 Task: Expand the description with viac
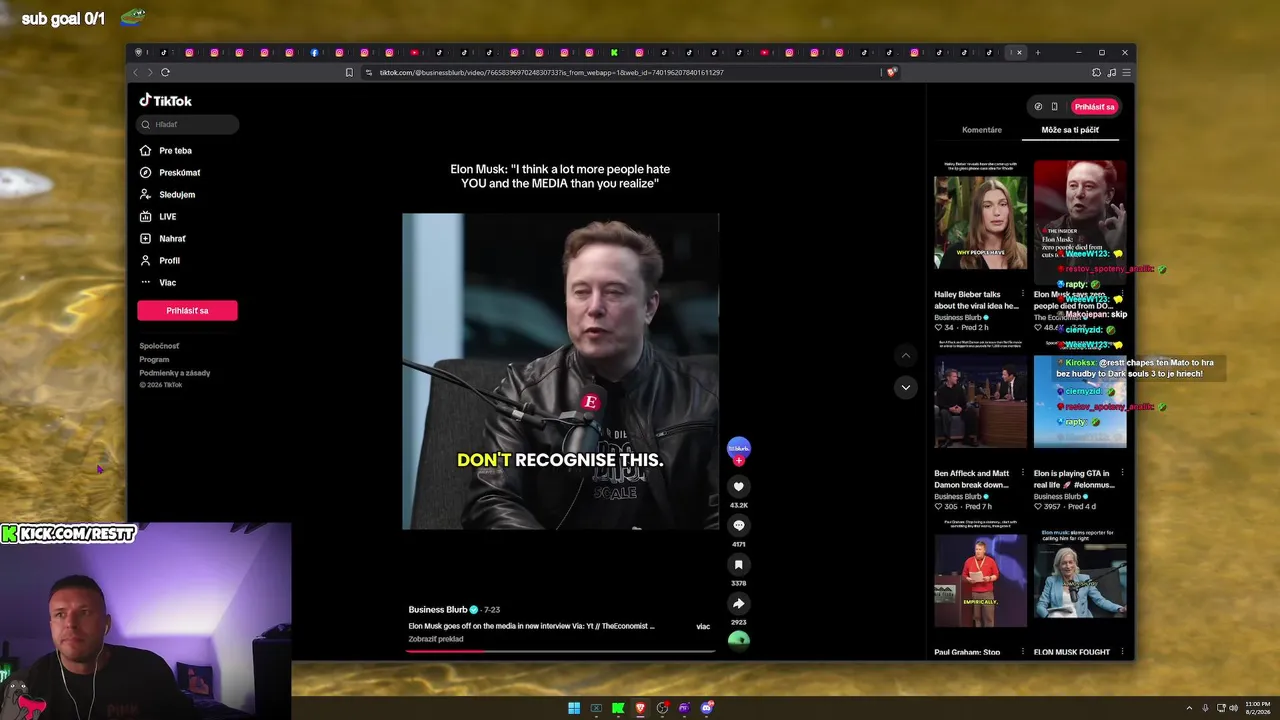[x=703, y=627]
